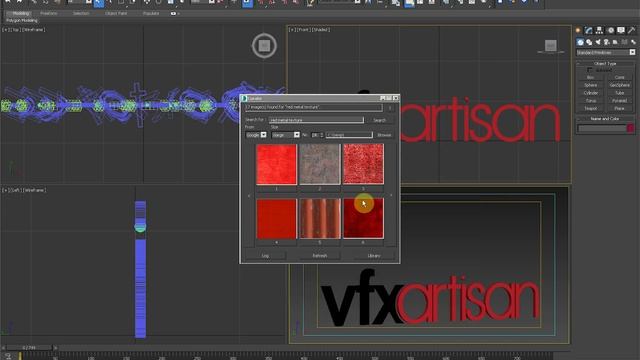Open the Front viewport view label menu
640x360 pixels.
[x=303, y=30]
